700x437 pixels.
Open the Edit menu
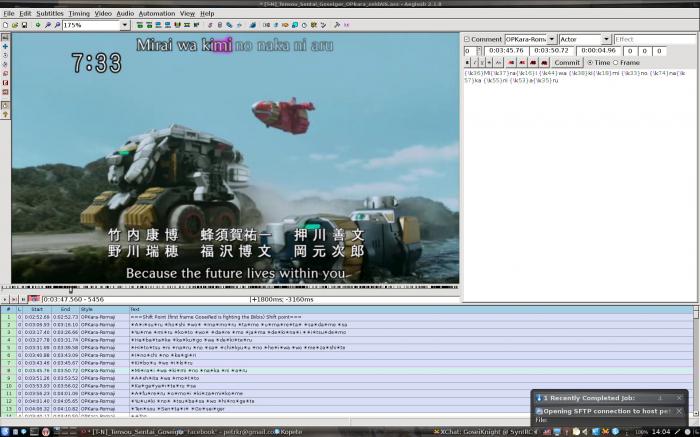[25, 13]
